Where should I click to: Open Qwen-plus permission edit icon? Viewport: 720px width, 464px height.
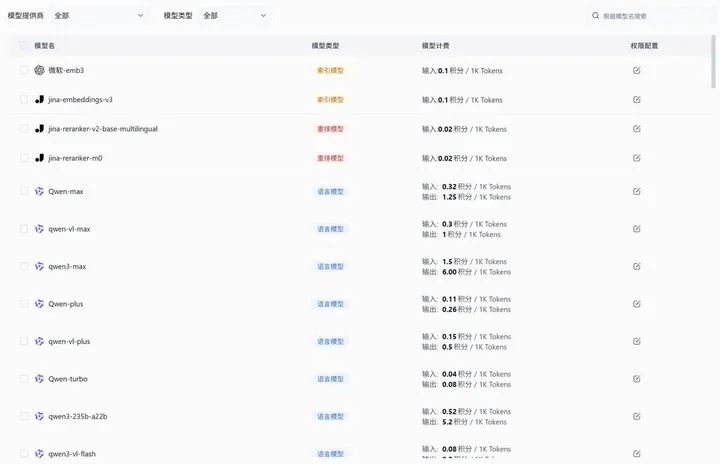tap(636, 304)
